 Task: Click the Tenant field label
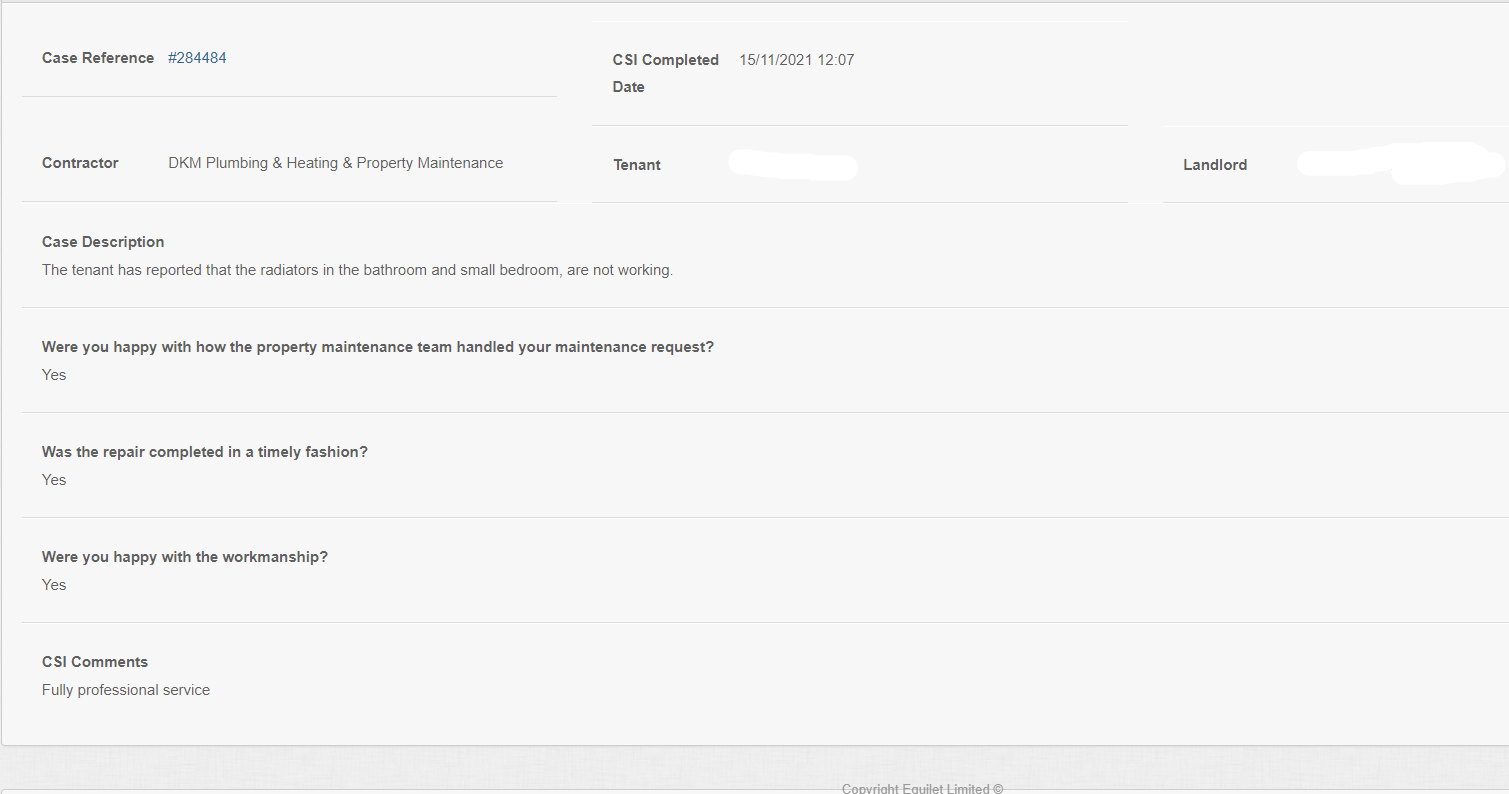(637, 165)
